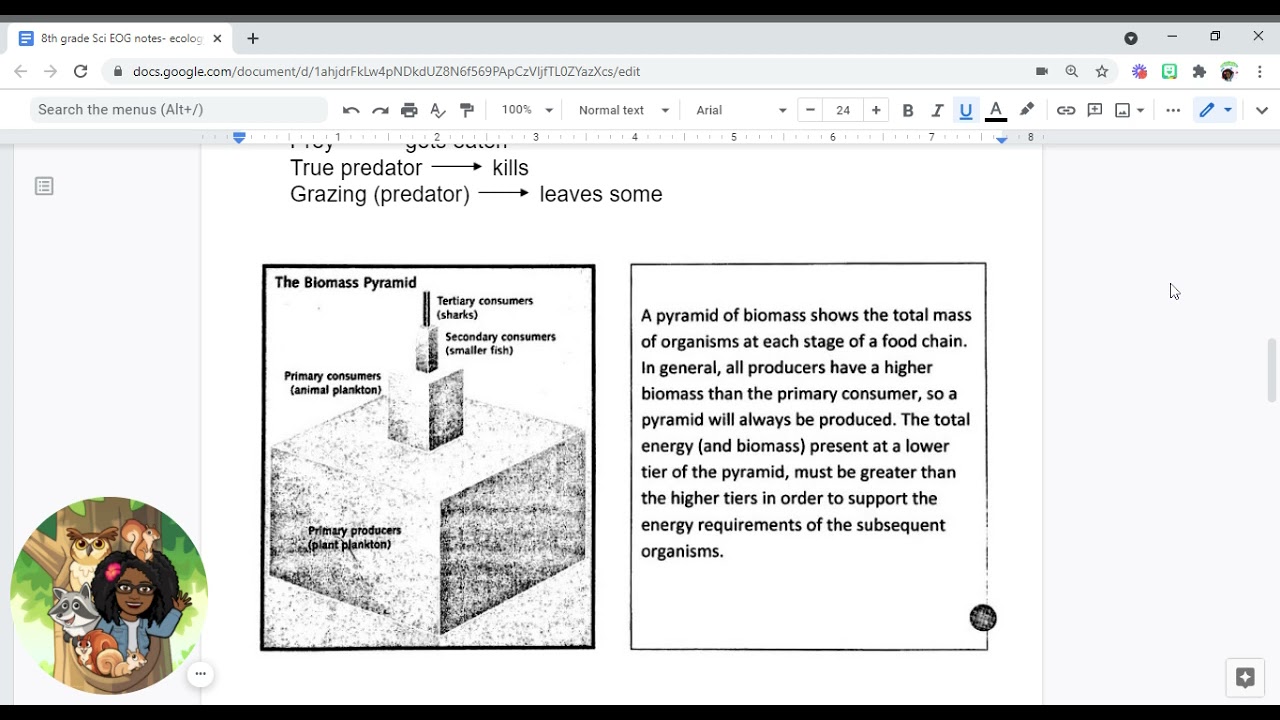Open Chrome profile avatar
This screenshot has width=1280, height=720.
[1229, 71]
